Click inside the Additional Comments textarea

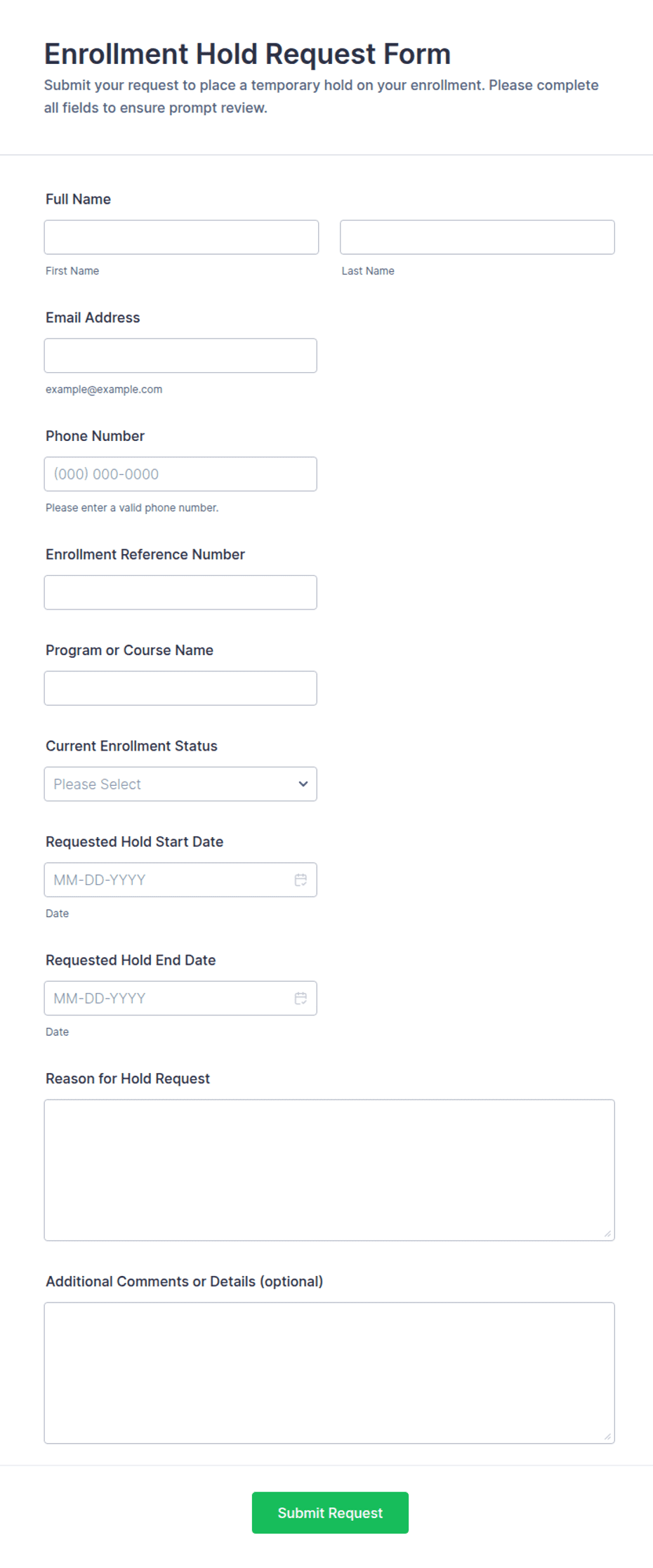329,1373
